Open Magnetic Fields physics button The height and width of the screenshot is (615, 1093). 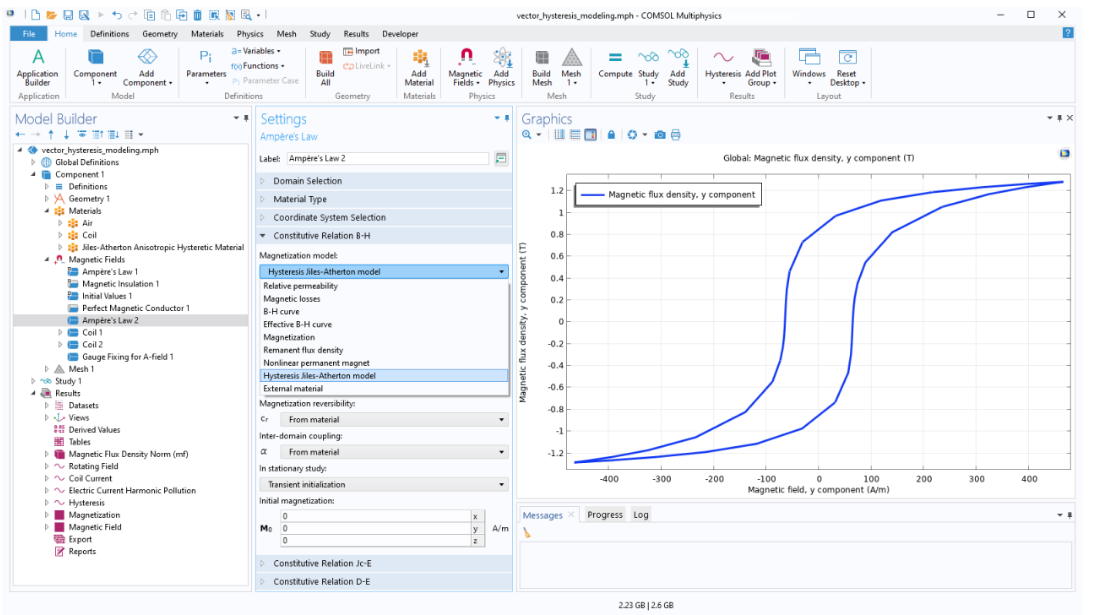tap(466, 68)
